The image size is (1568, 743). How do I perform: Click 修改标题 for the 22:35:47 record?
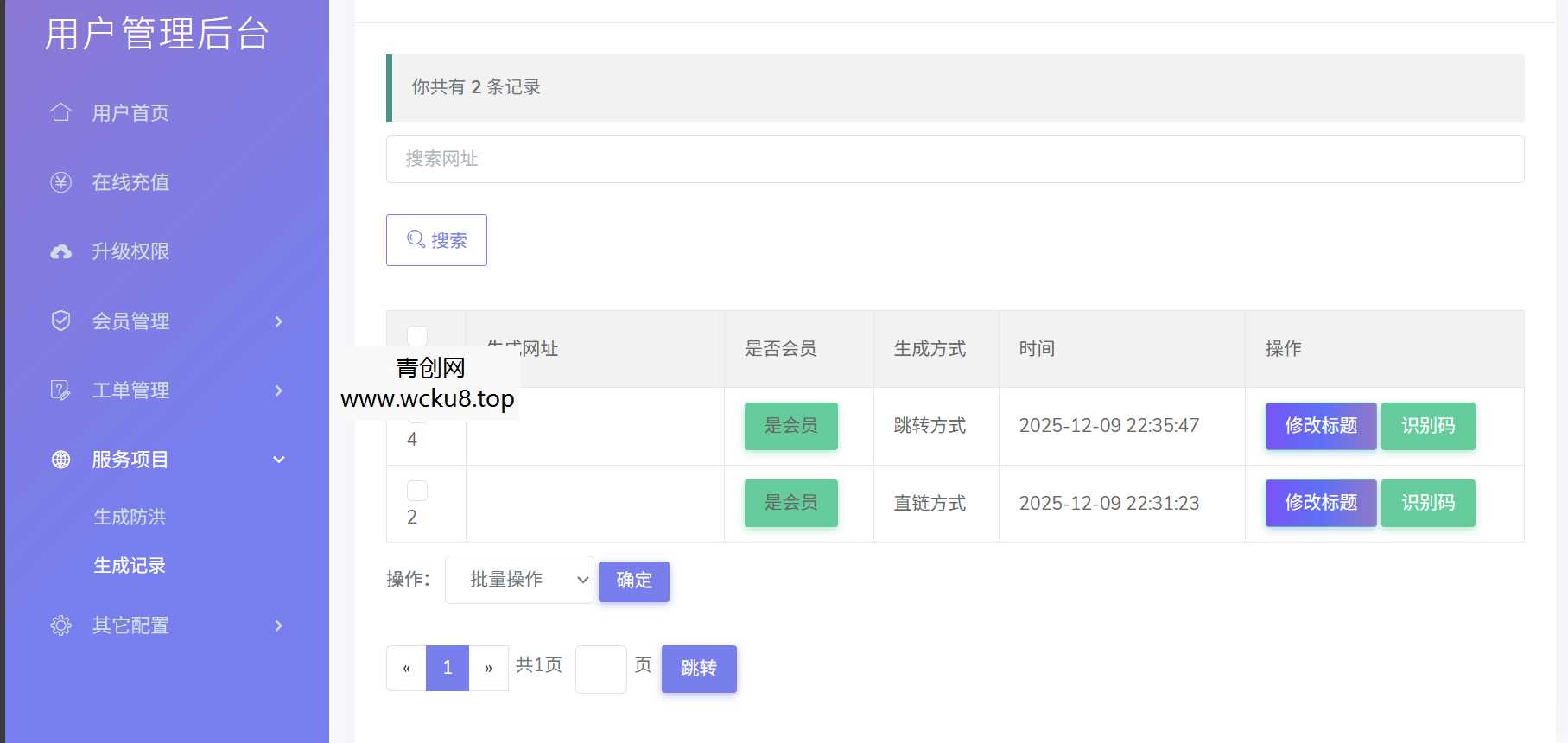point(1321,426)
